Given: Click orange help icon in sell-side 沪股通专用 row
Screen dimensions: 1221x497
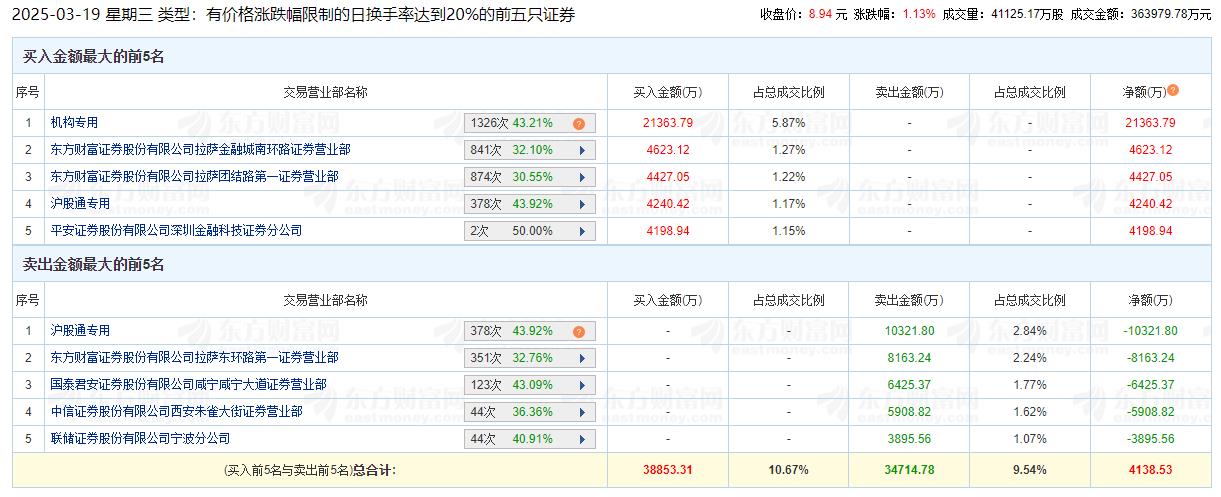Looking at the screenshot, I should 578,332.
